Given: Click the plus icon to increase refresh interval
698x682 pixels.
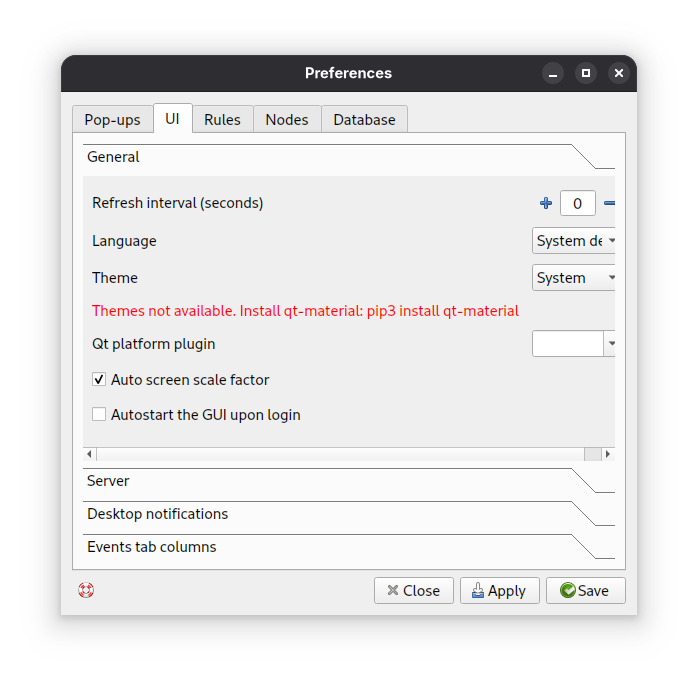Looking at the screenshot, I should (x=546, y=203).
